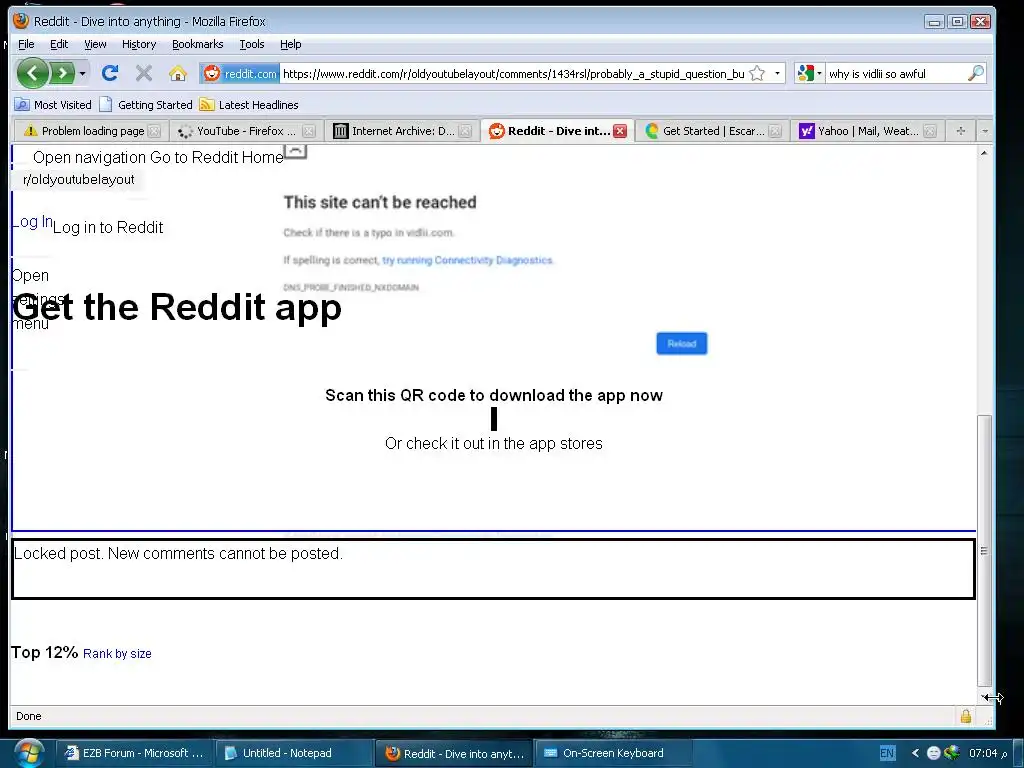Bookmark this page with the star icon
Image resolution: width=1024 pixels, height=768 pixels.
[757, 74]
